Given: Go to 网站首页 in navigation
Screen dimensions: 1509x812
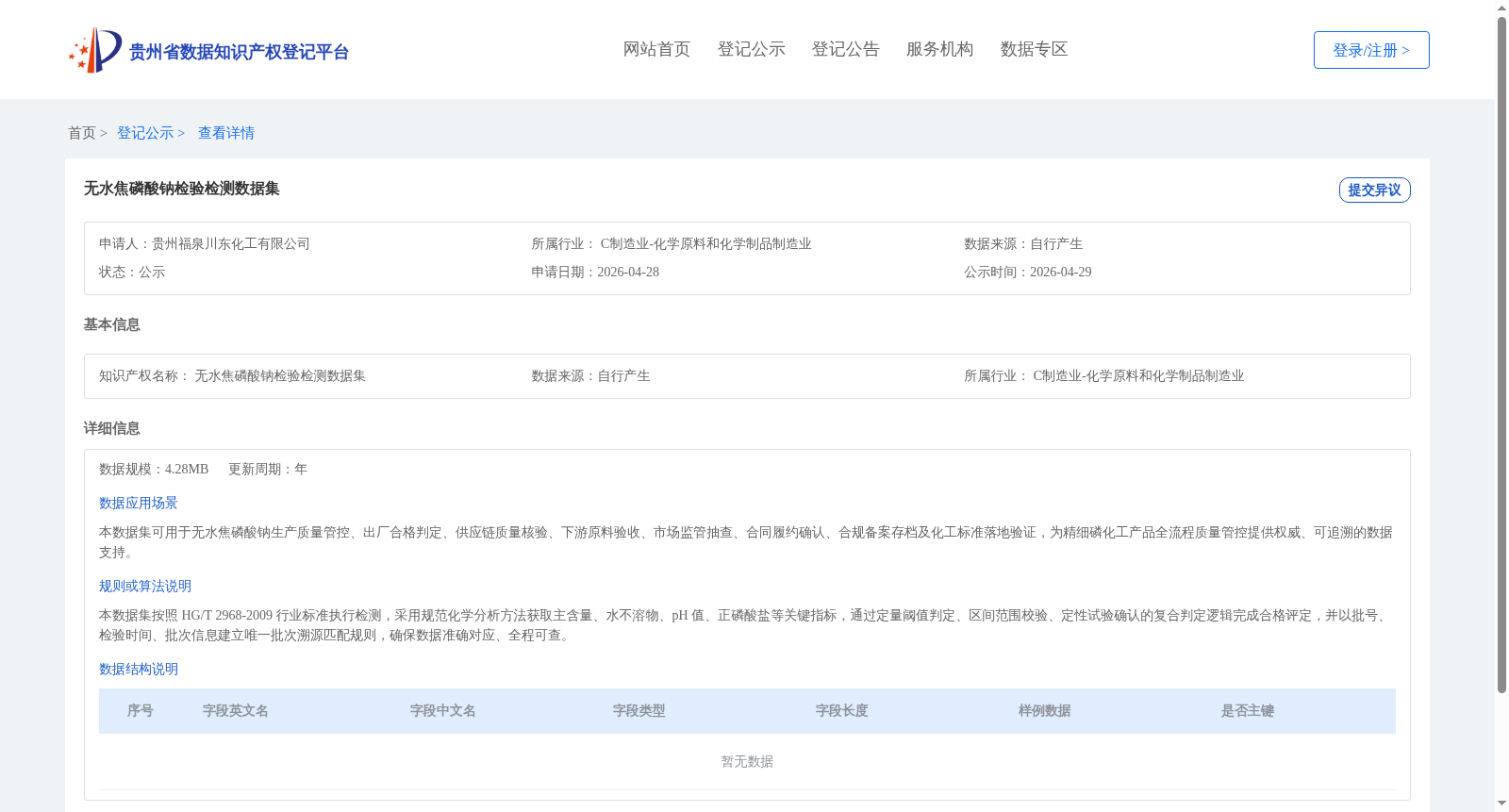Looking at the screenshot, I should click(x=656, y=49).
